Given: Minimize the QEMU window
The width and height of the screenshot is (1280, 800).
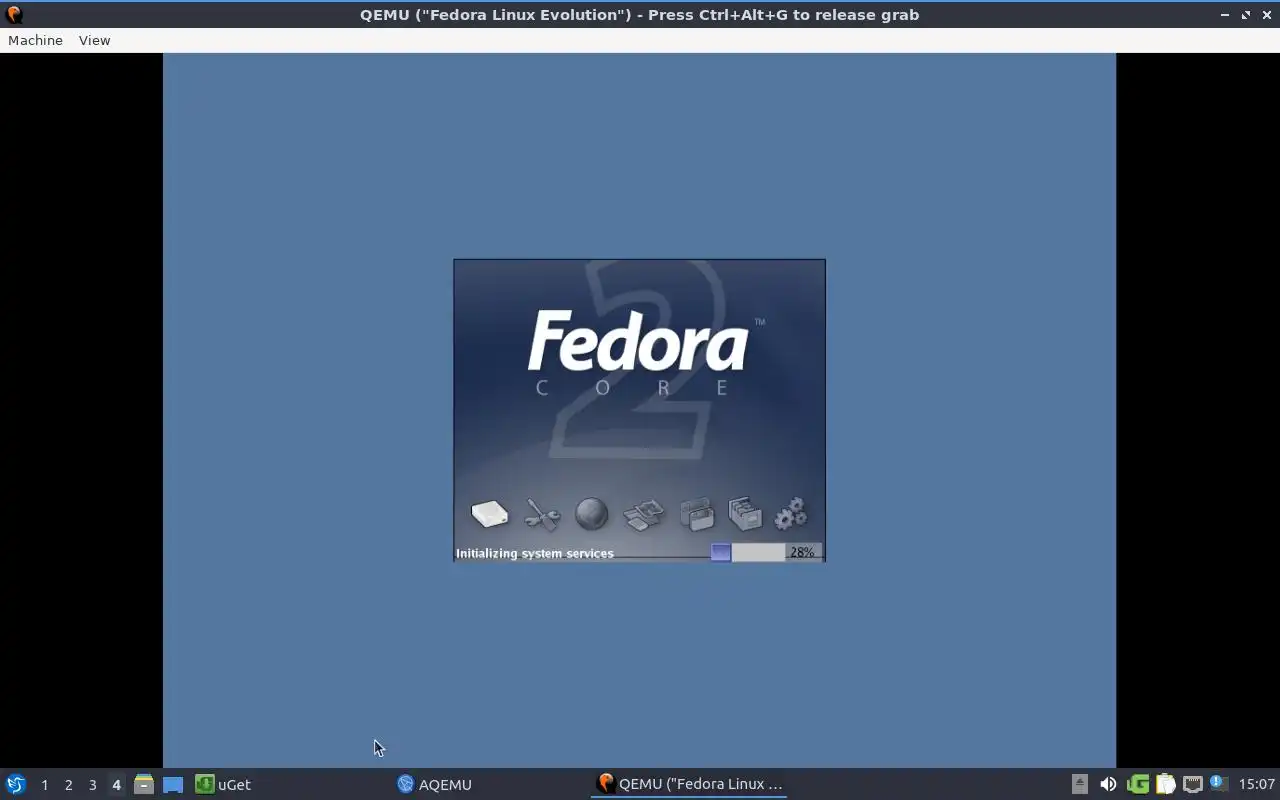Looking at the screenshot, I should (1226, 15).
